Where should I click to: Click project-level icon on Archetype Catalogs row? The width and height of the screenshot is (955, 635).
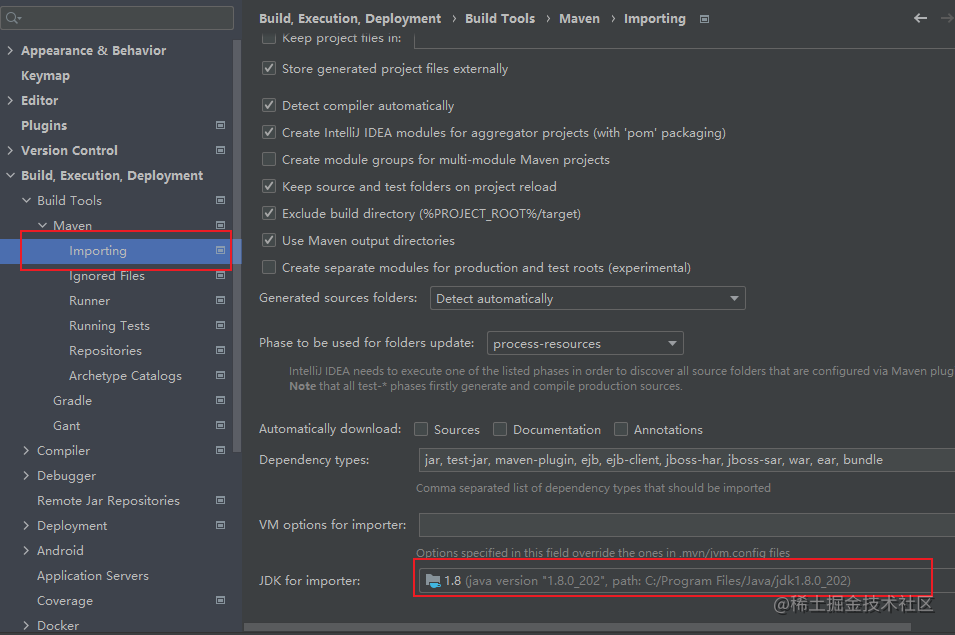click(x=220, y=375)
